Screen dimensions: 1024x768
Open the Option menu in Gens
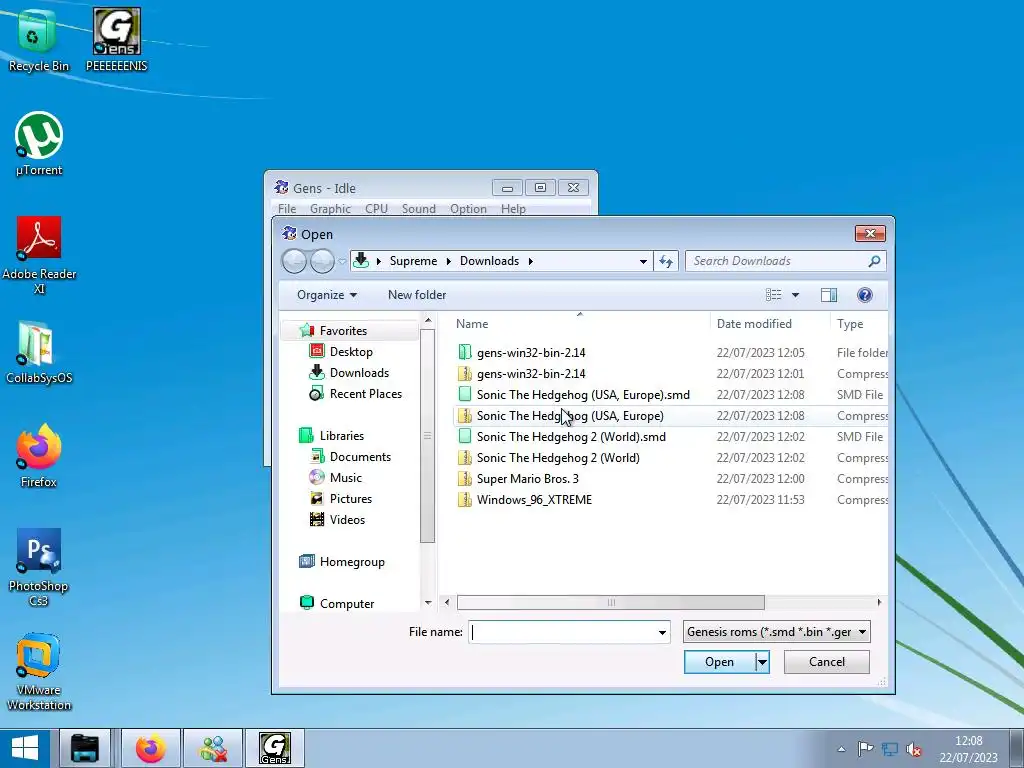(468, 209)
